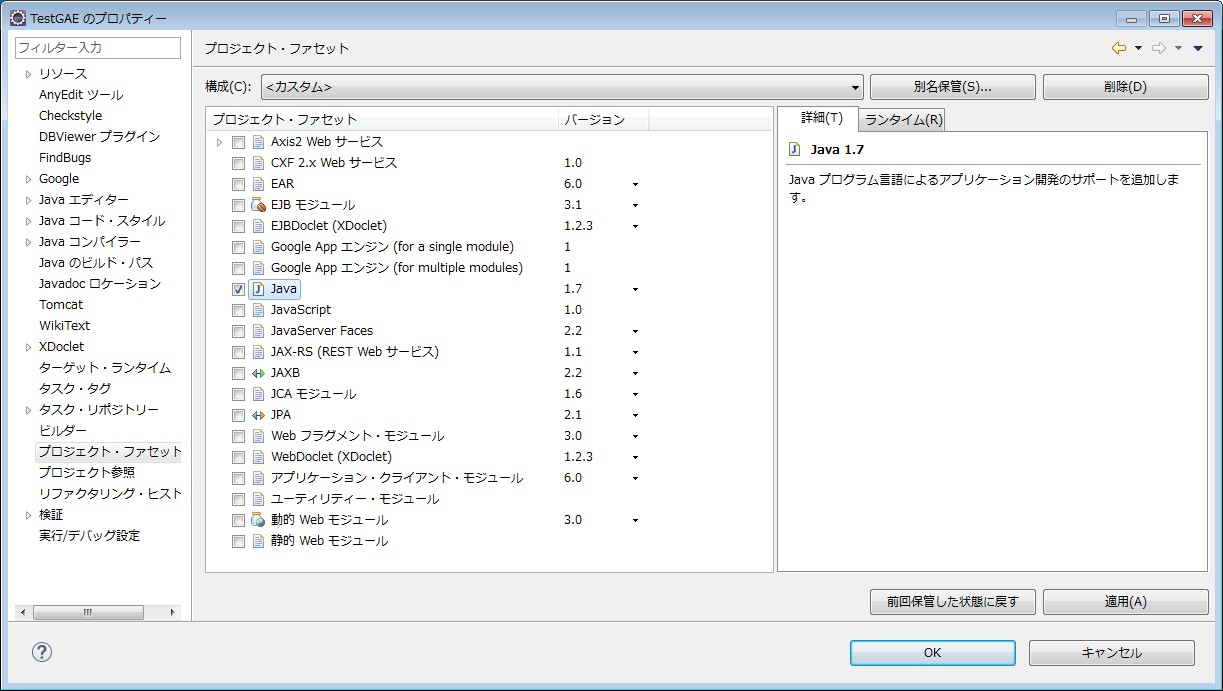
Task: Click the help question mark icon
Action: [x=41, y=653]
